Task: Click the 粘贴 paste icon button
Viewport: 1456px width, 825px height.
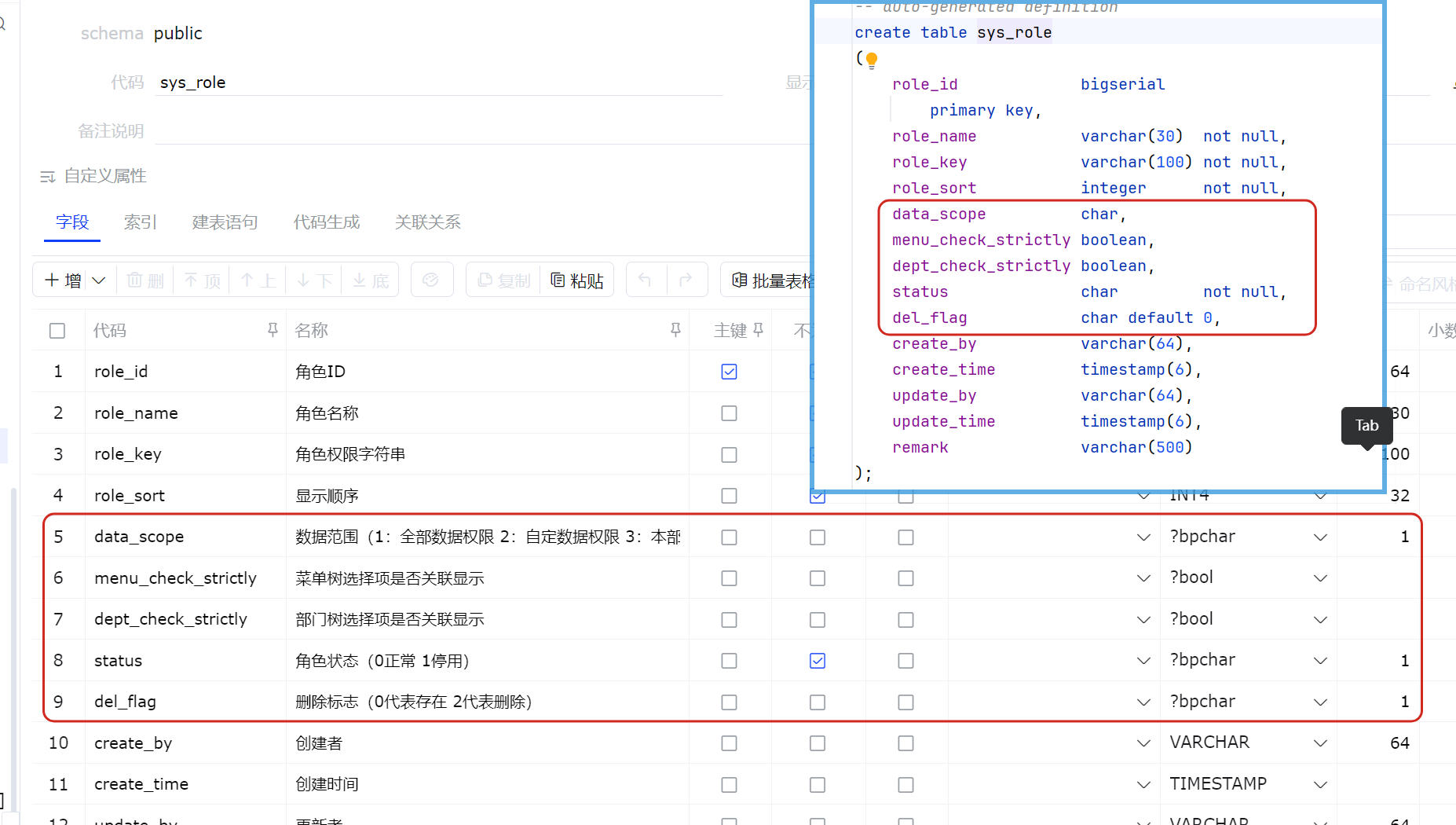Action: 576,280
